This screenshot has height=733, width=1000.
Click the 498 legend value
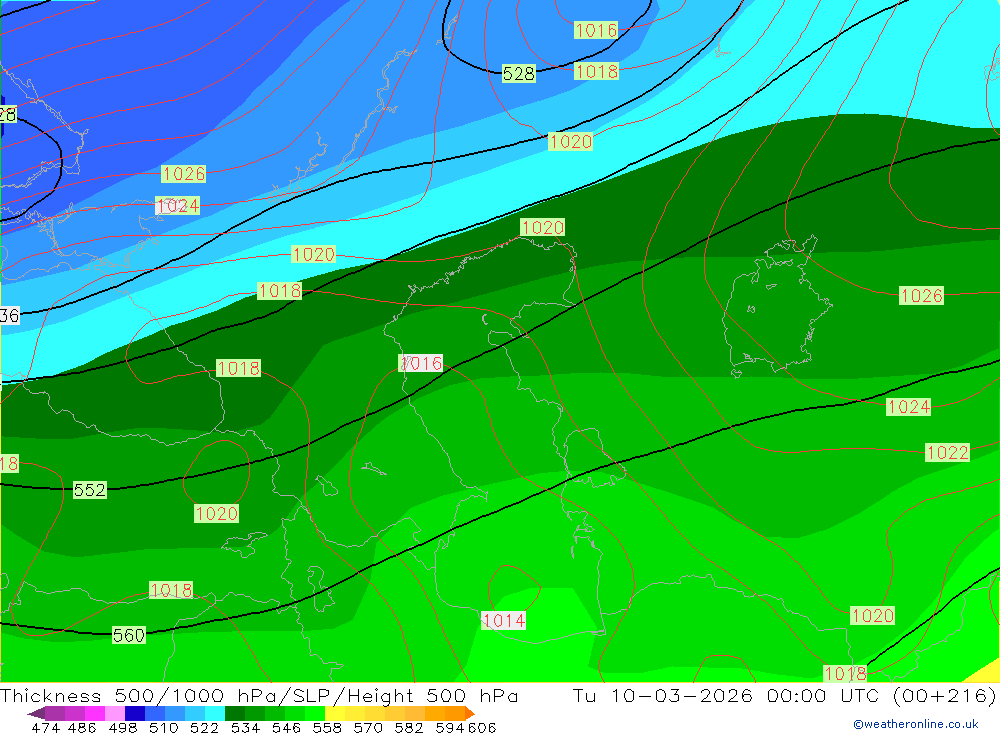click(x=122, y=727)
